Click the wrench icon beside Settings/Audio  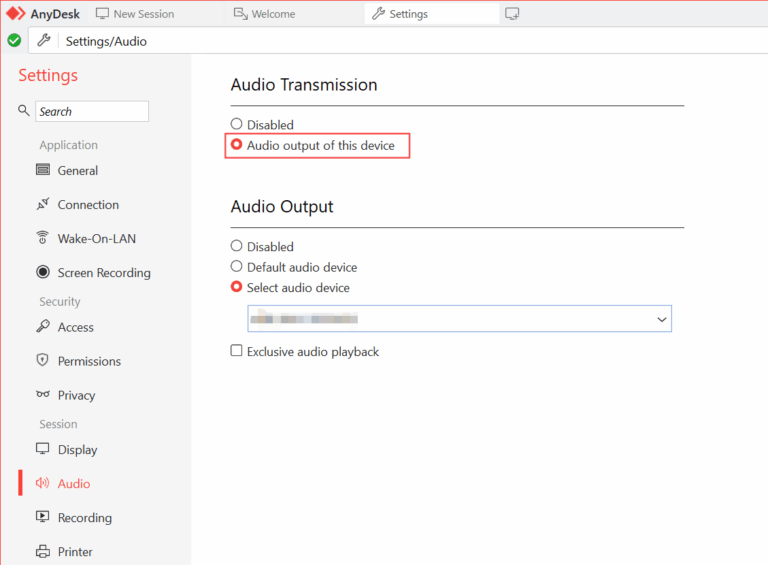tap(44, 41)
